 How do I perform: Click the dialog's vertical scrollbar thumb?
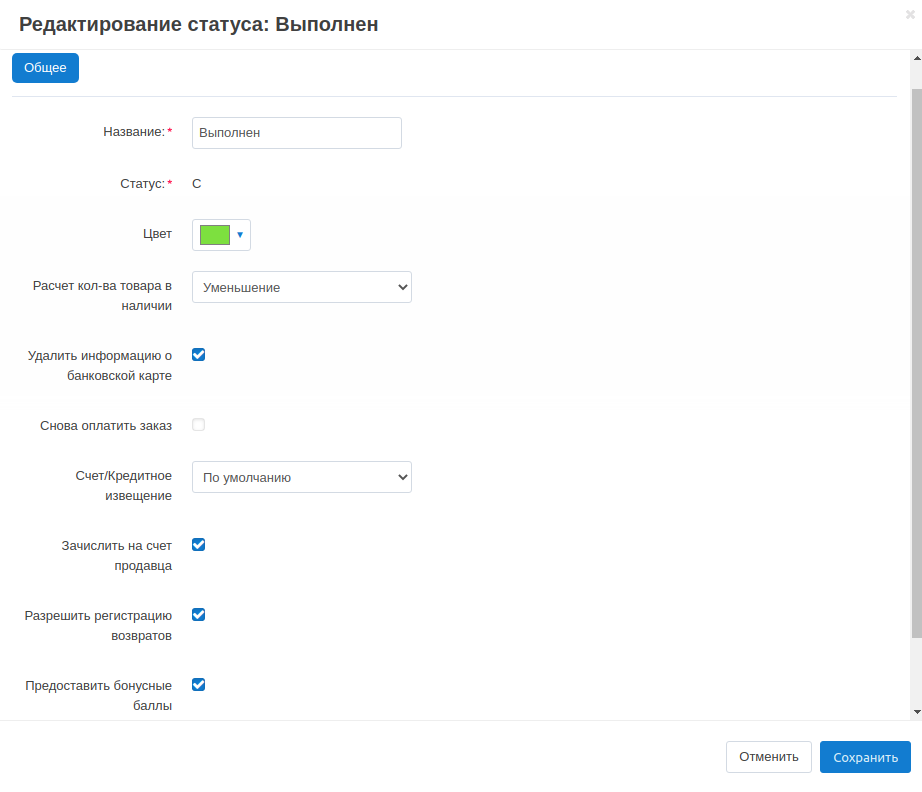[916, 360]
